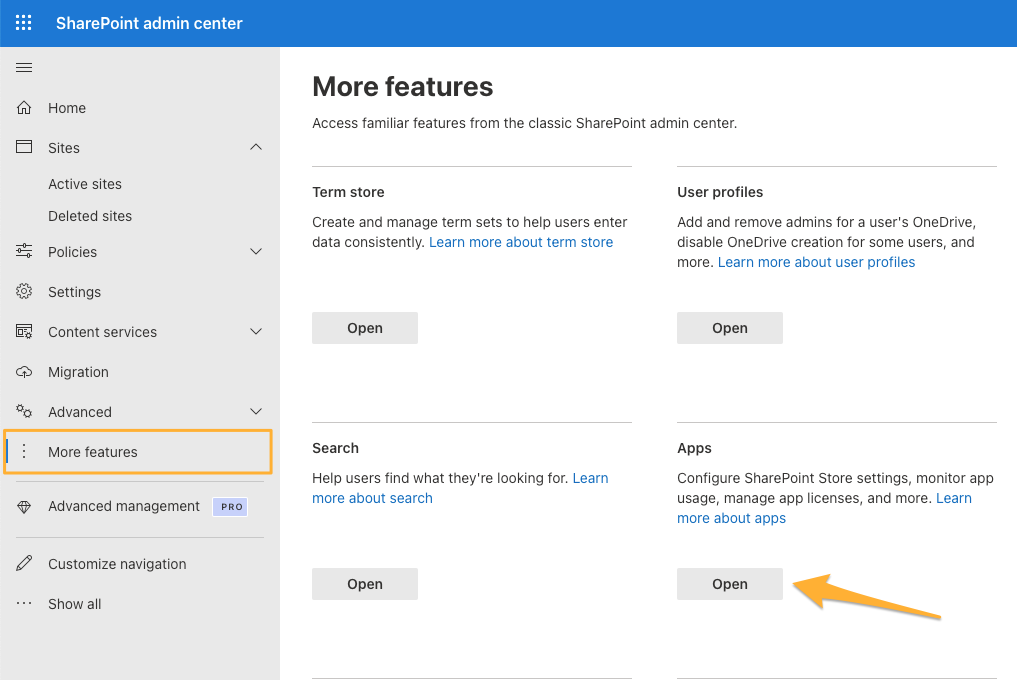Click the Sites icon in the navigation
The height and width of the screenshot is (680, 1017).
(24, 147)
